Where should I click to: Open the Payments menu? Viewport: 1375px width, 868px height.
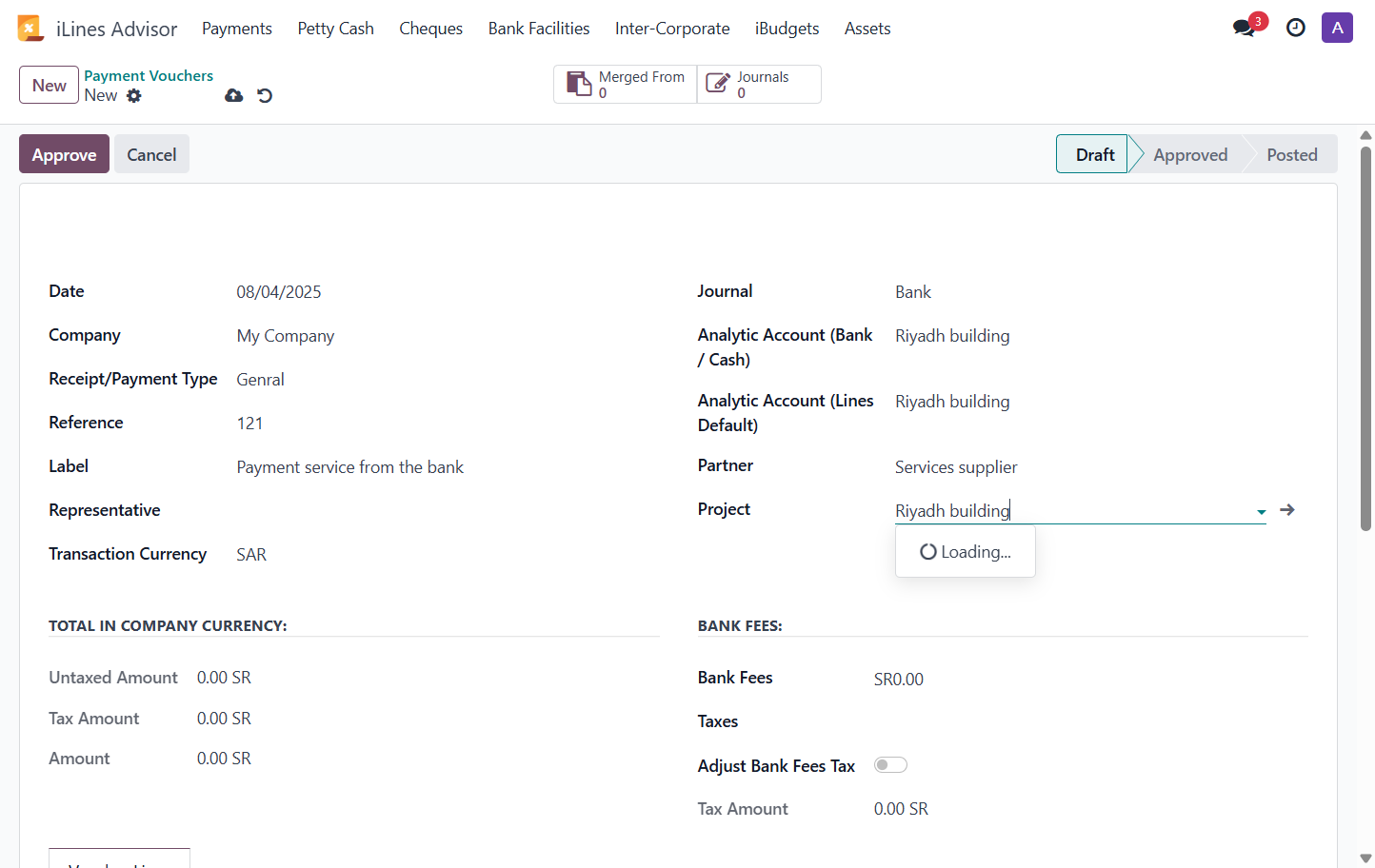pos(237,29)
